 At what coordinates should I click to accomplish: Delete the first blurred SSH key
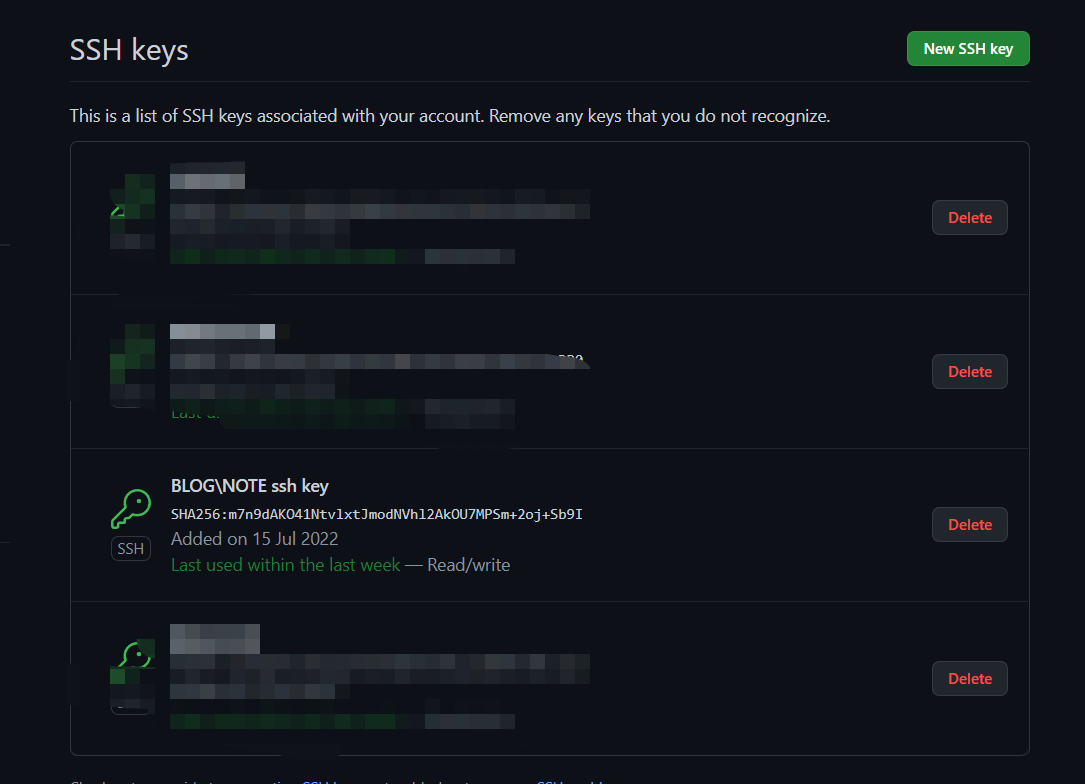coord(969,217)
